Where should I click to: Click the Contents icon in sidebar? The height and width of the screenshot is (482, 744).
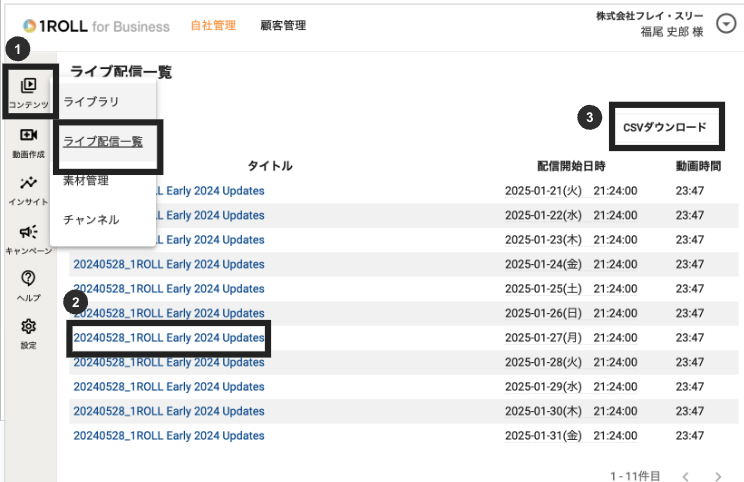point(28,87)
